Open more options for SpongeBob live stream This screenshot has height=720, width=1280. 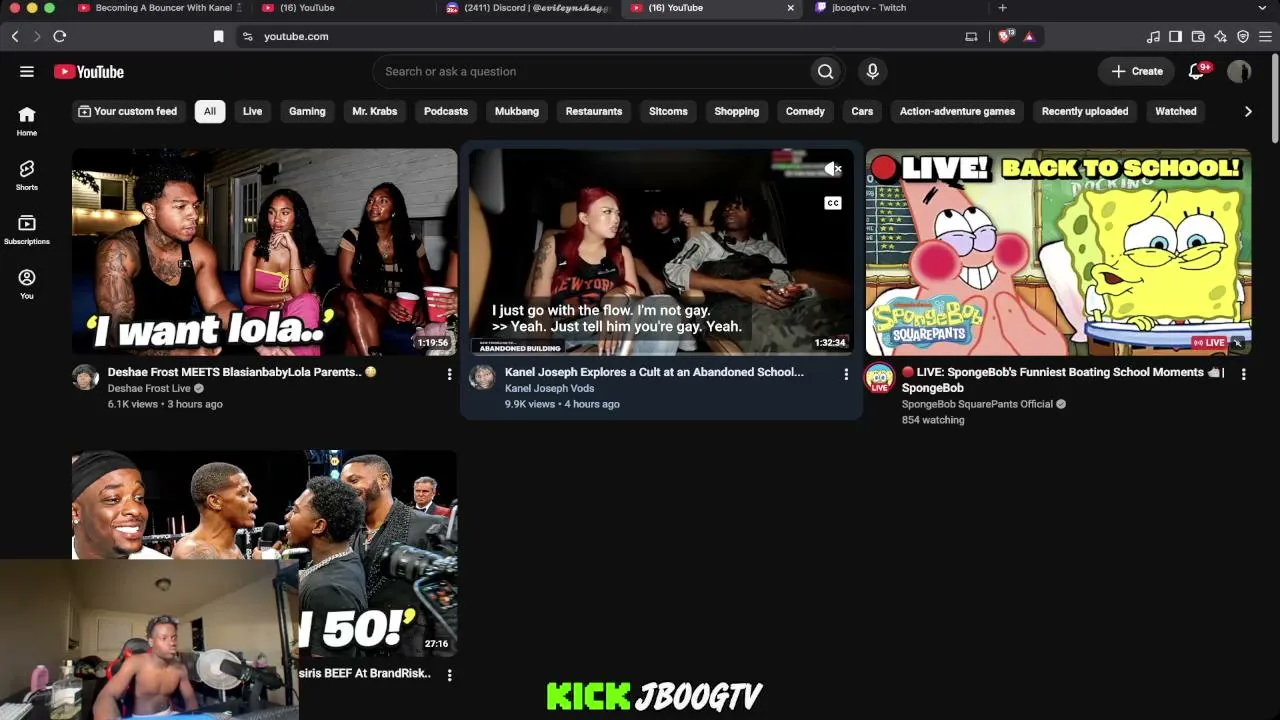point(1243,373)
